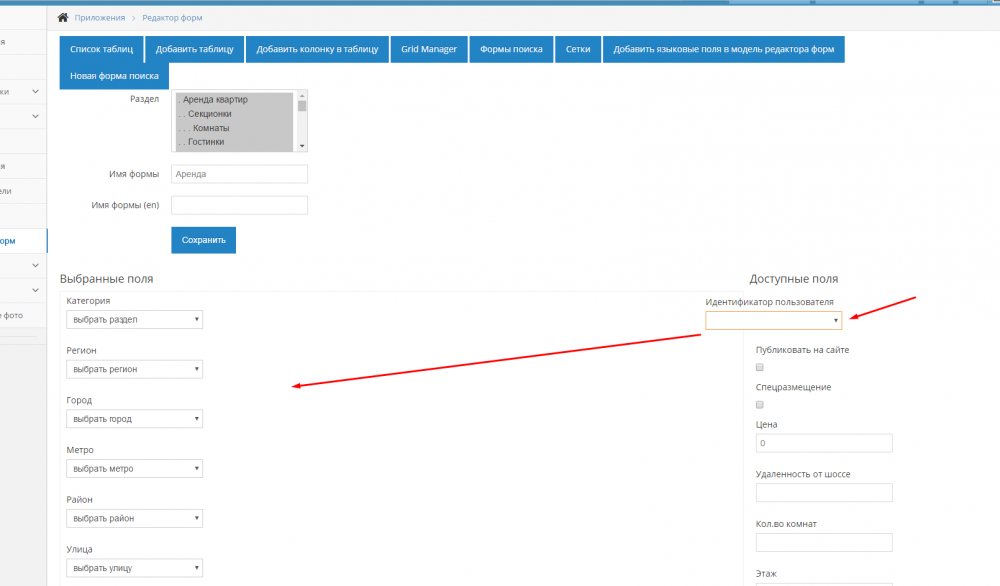
Task: Select Аренда квартир in Раздел list
Action: coord(233,99)
